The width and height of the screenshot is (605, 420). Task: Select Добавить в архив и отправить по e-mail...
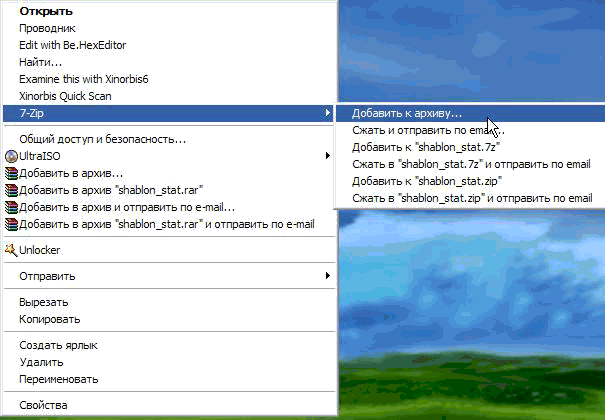pos(169,207)
